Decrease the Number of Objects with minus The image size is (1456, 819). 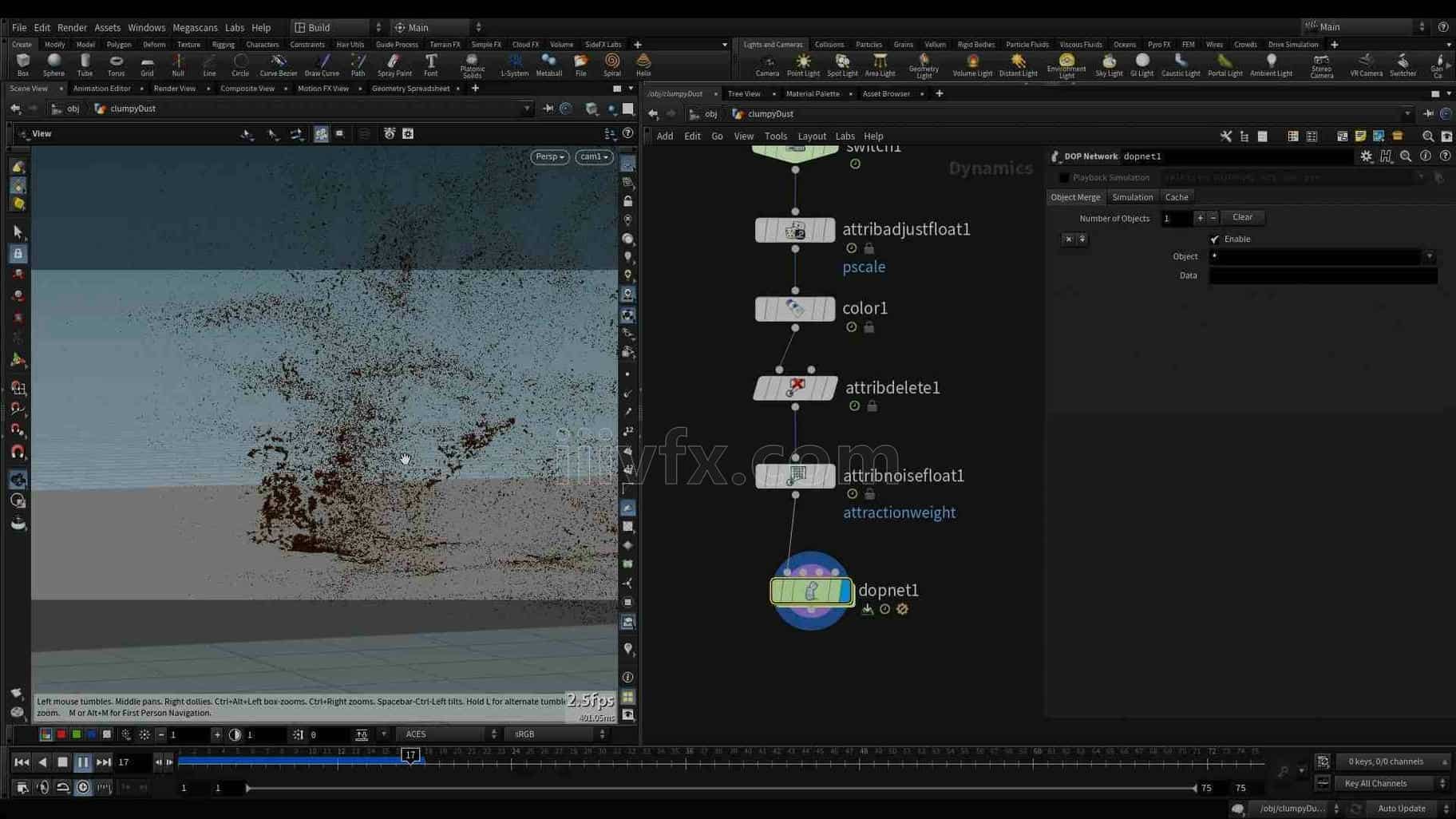(1213, 218)
